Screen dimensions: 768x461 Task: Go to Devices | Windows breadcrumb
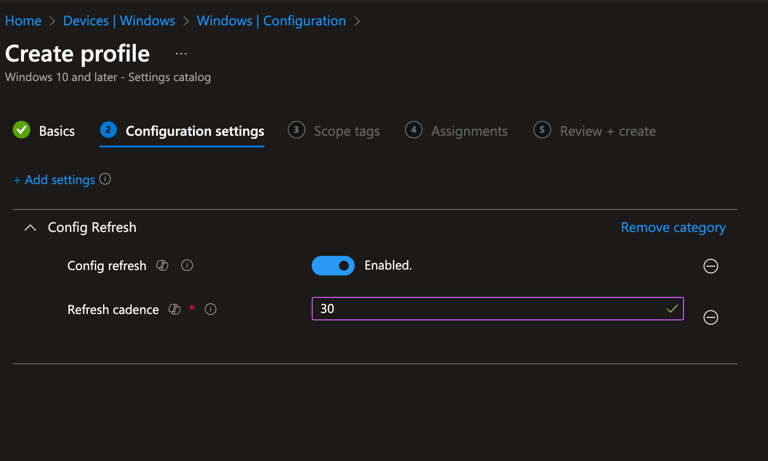[119, 21]
